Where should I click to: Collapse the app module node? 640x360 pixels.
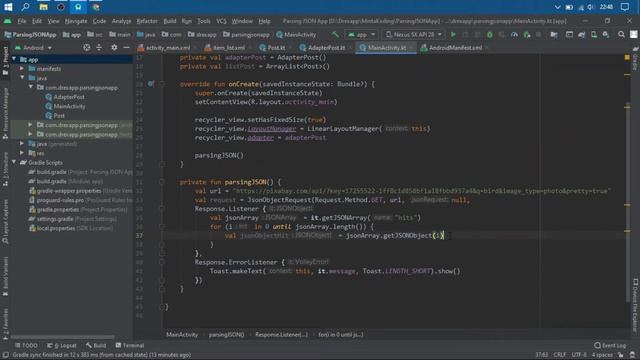(14, 59)
